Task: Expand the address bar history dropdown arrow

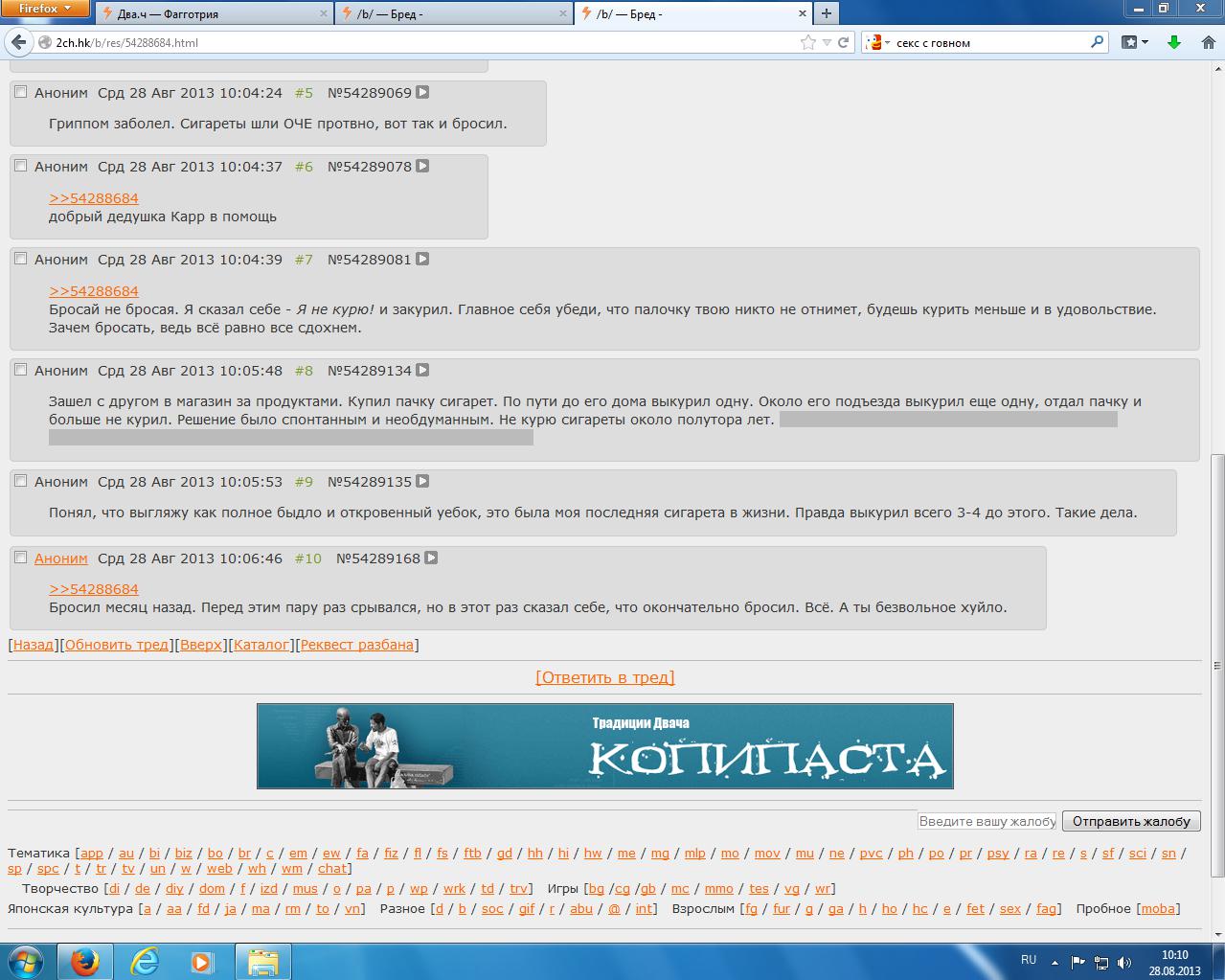Action: tap(828, 42)
